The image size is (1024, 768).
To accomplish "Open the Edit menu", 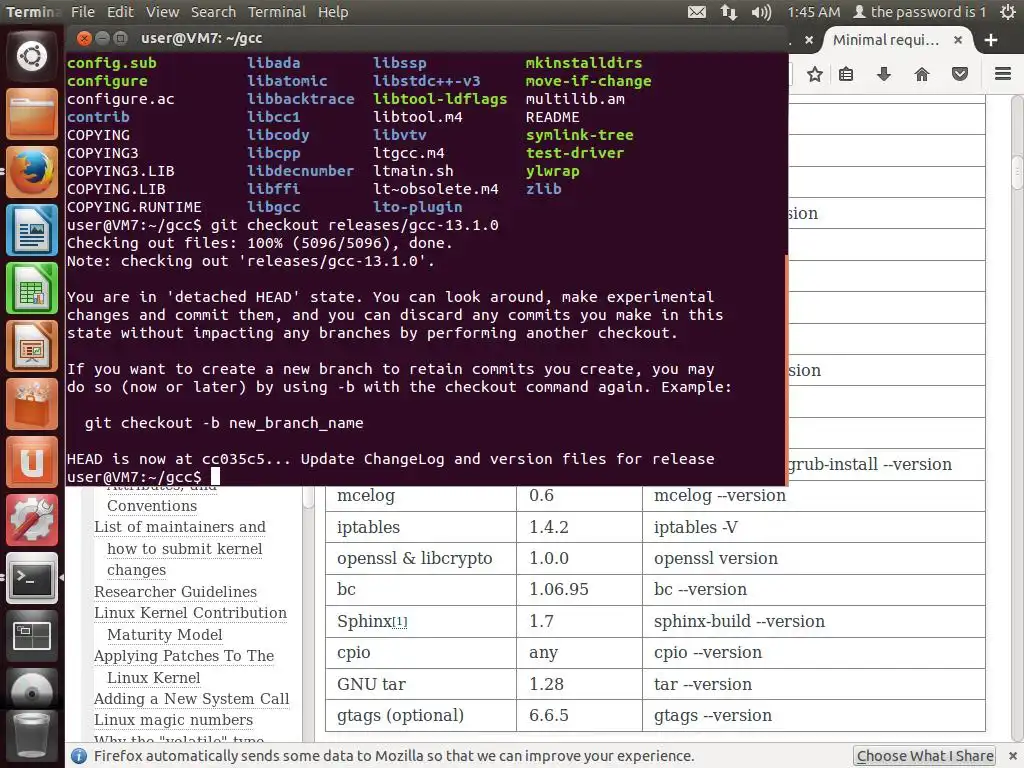I will [120, 12].
